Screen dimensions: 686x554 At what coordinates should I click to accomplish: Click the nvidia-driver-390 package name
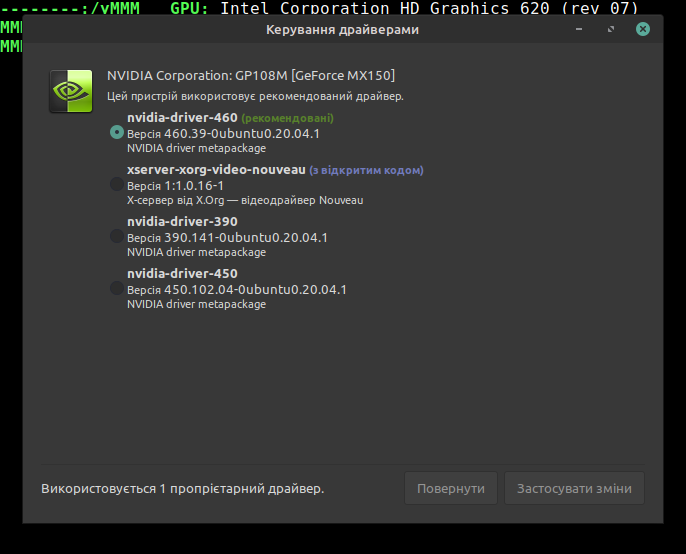pos(182,222)
